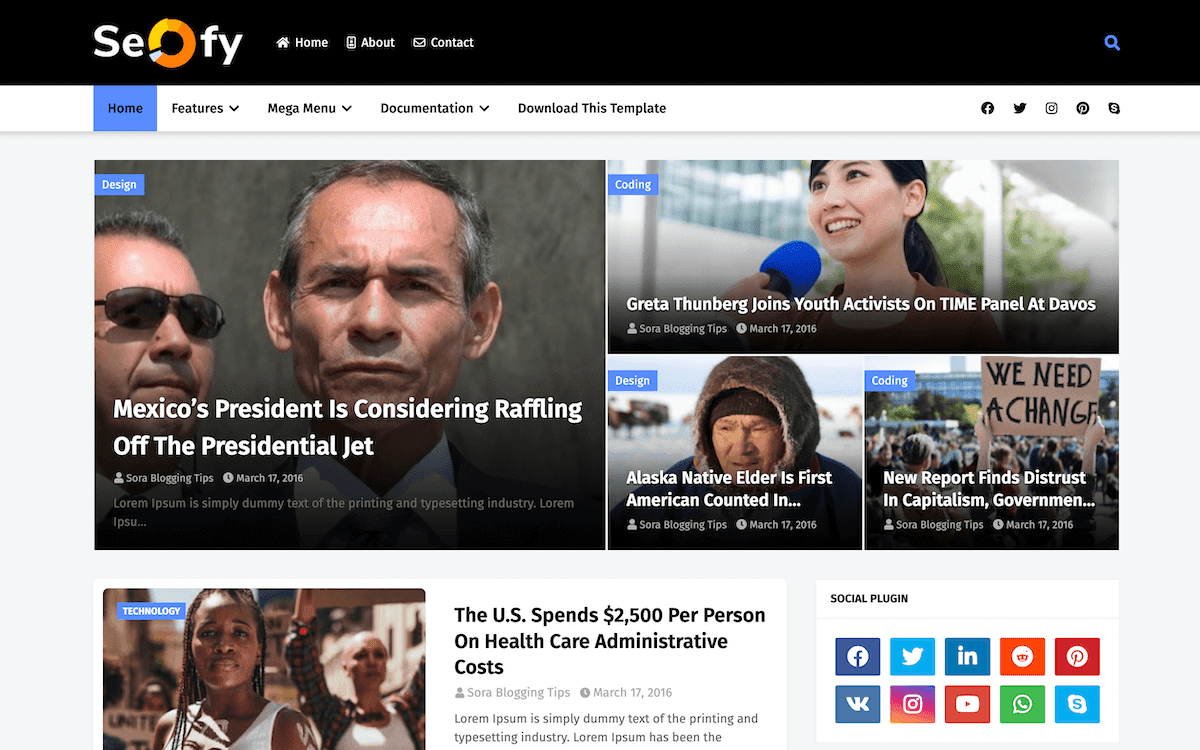Click Download This Template link
This screenshot has height=750, width=1200.
(x=592, y=108)
